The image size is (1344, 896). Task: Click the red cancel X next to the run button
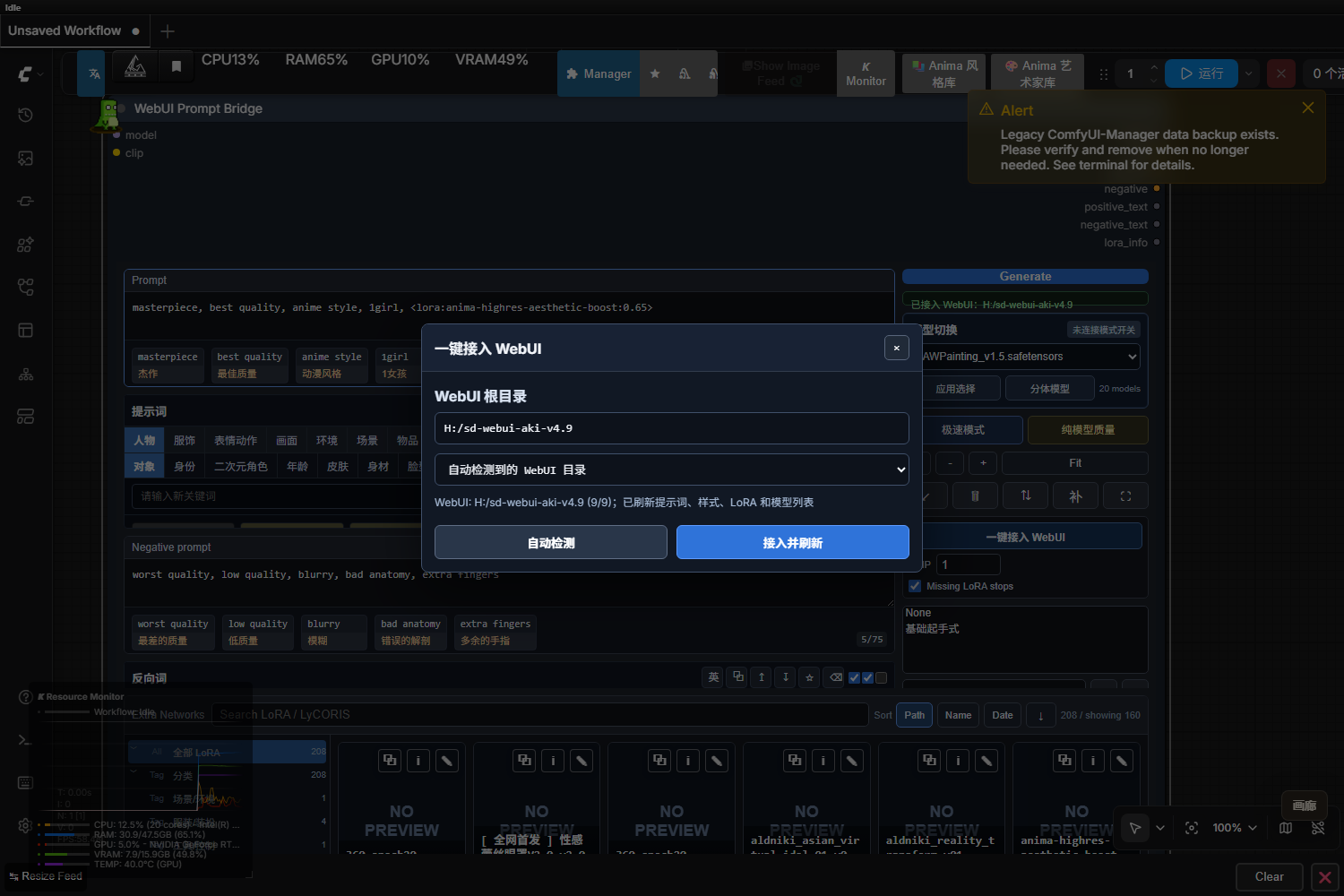(1281, 73)
